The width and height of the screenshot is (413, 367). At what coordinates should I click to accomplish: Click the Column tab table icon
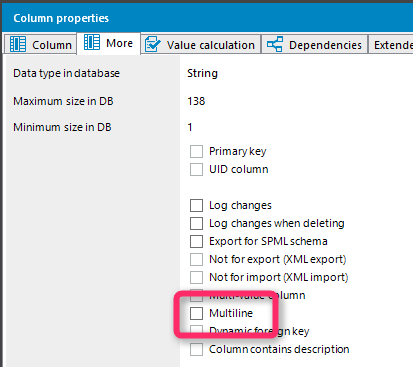[x=18, y=44]
